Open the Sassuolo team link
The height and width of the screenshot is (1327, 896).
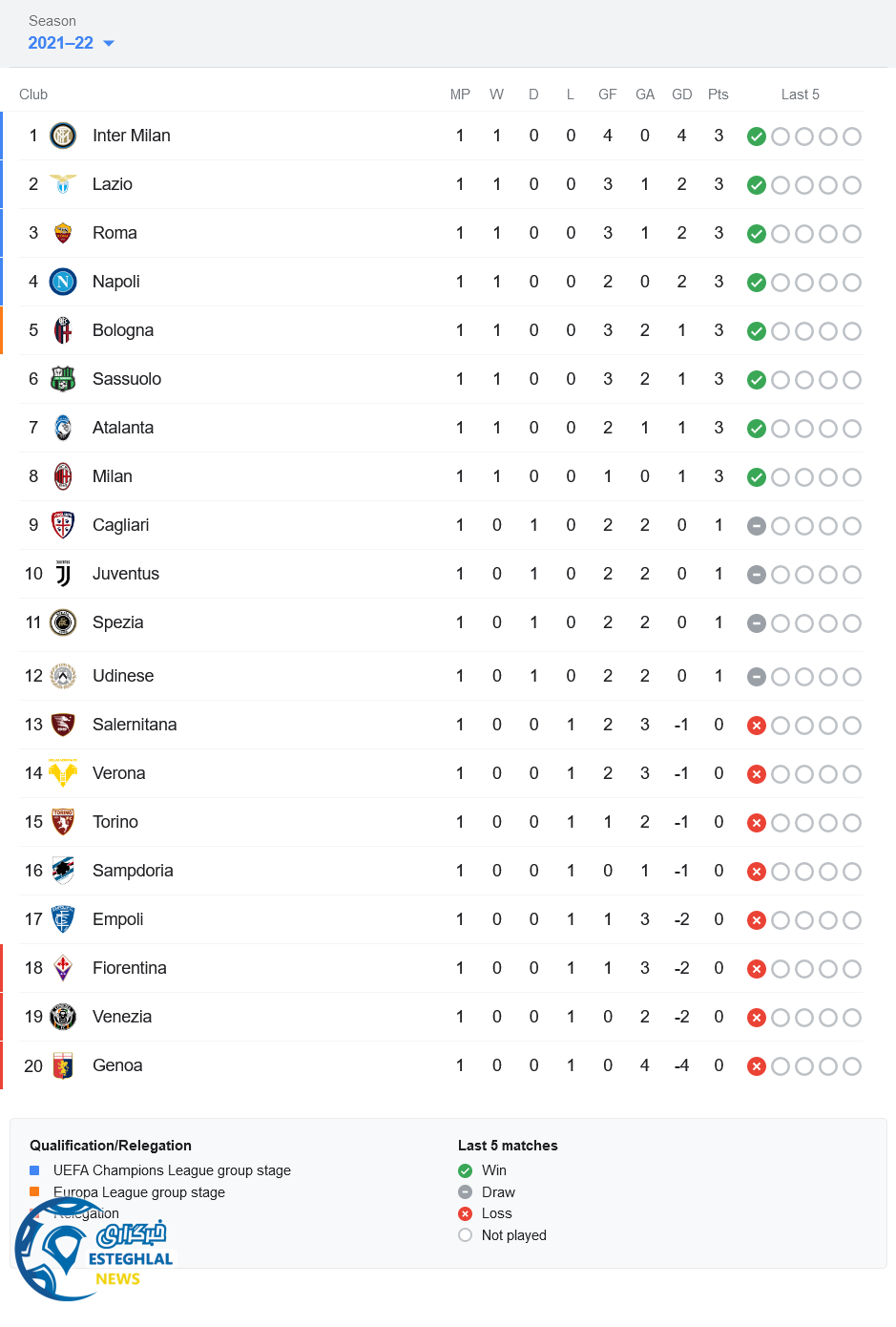(127, 379)
